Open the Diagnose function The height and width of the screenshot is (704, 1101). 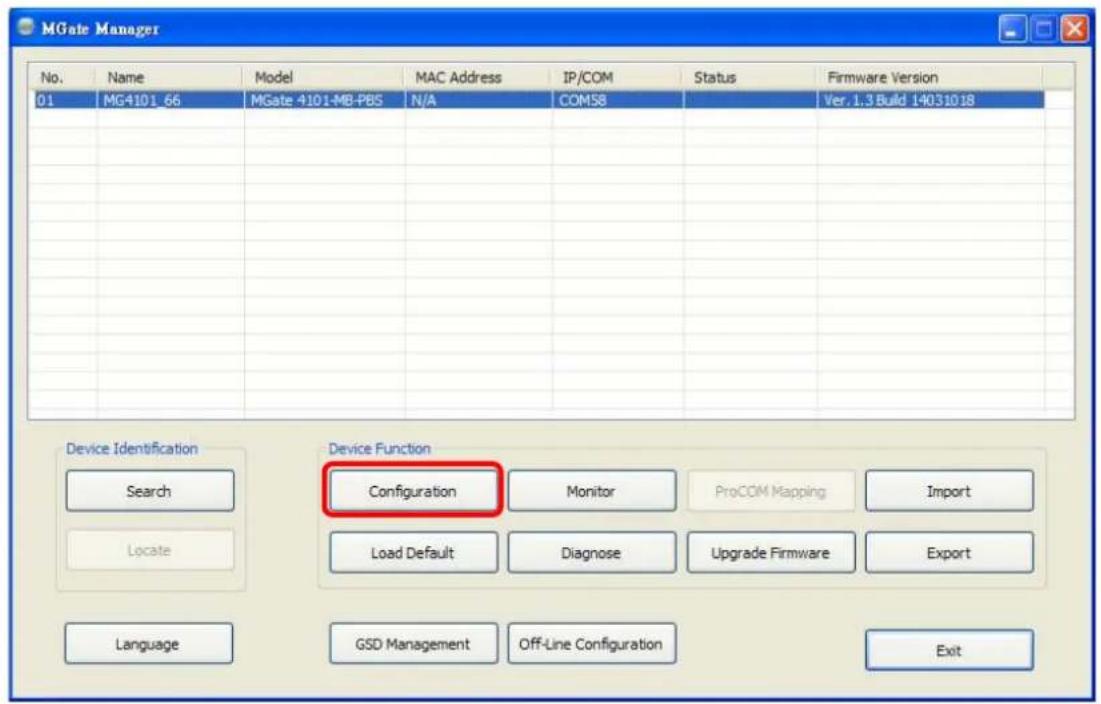591,552
